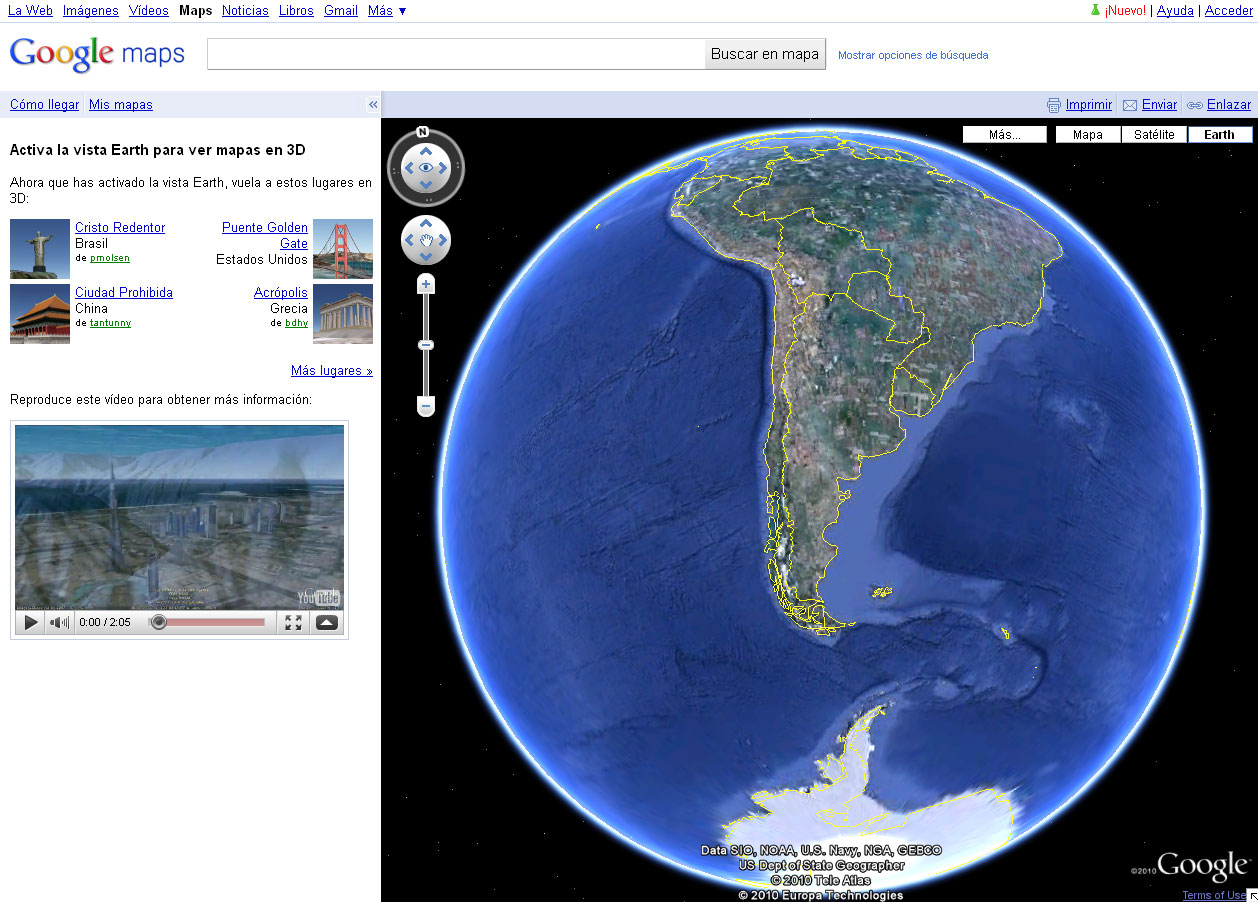Click the Buscar en mapa button
The height and width of the screenshot is (902, 1258).
765,54
